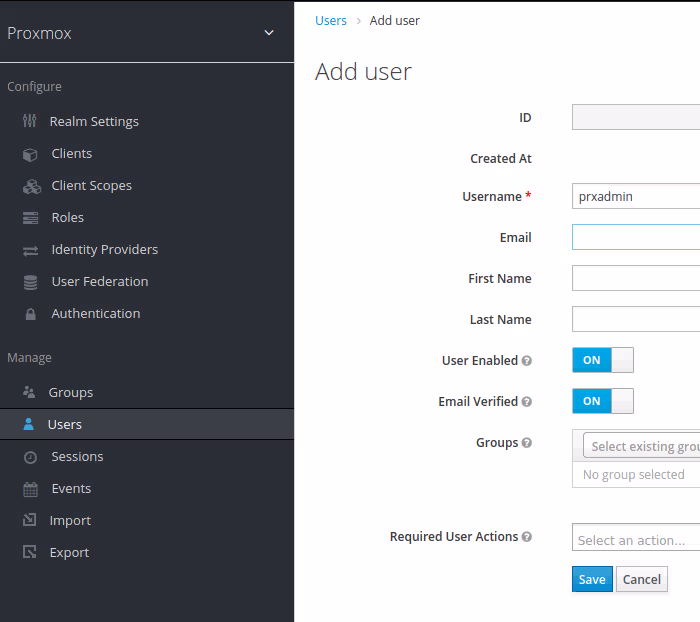Click the Events calendar icon

[30, 489]
